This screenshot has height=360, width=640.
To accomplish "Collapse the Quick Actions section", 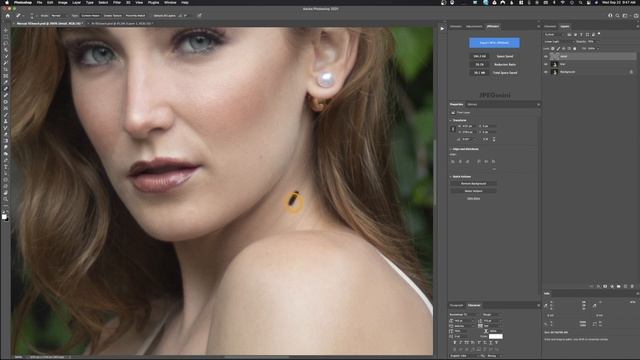I will (451, 177).
